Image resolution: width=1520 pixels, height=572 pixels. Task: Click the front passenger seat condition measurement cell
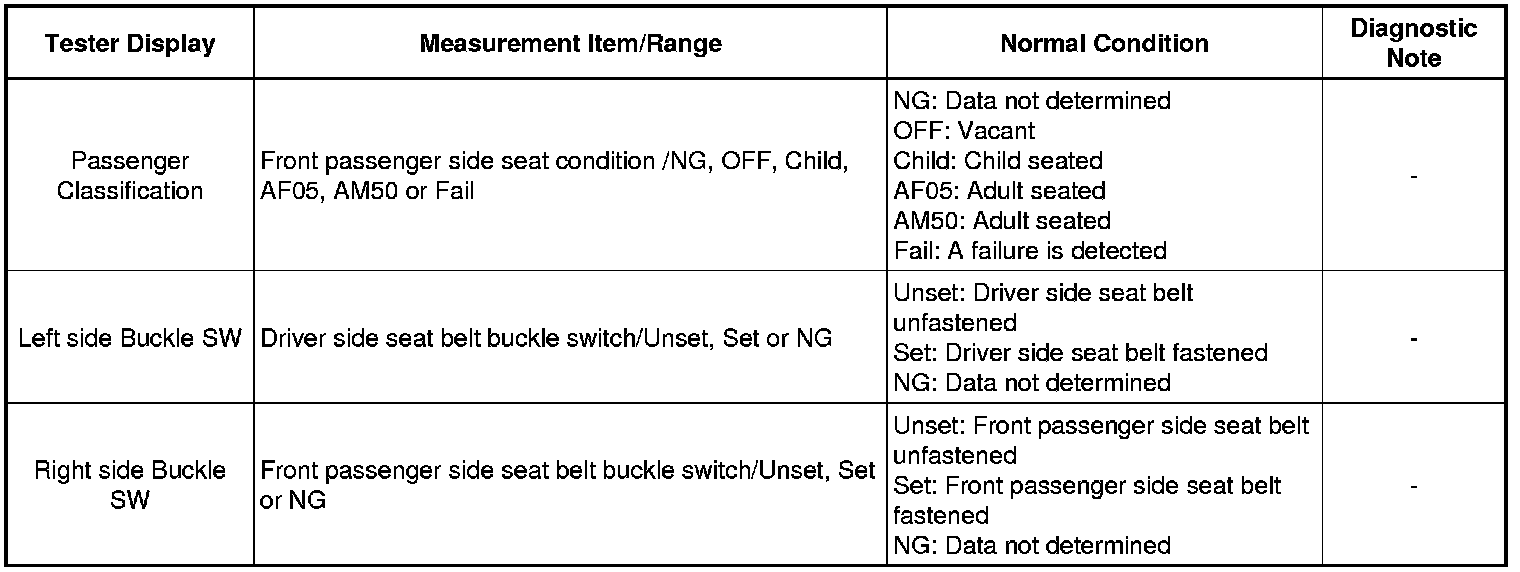(555, 176)
